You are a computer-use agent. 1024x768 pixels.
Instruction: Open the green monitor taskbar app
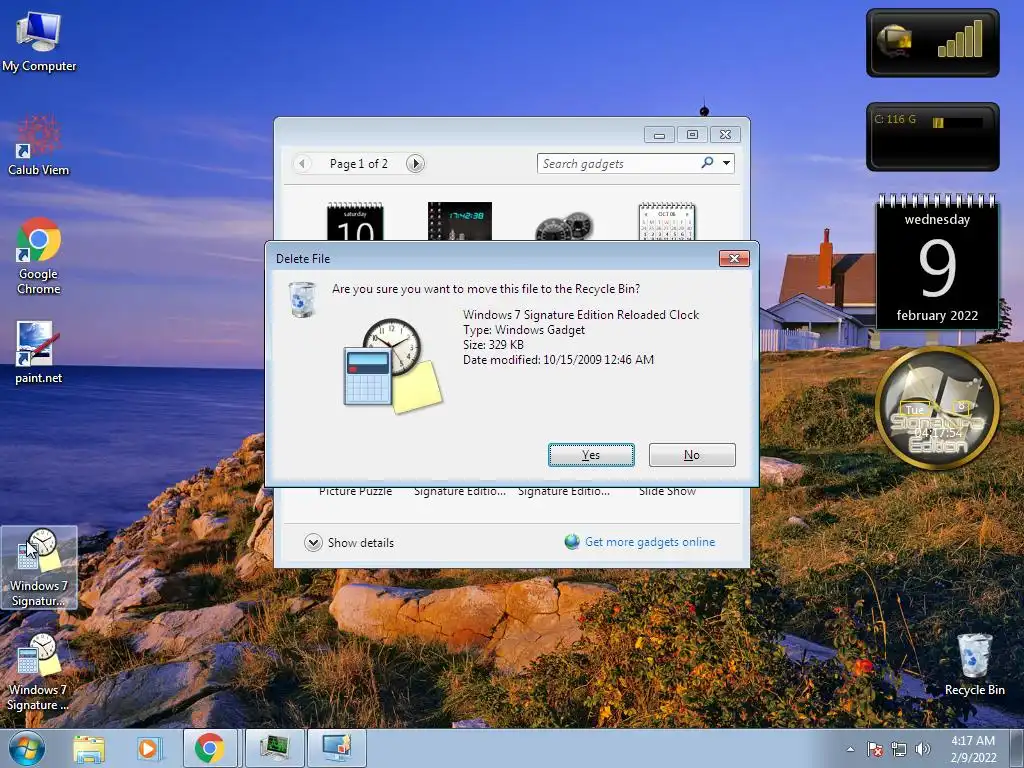pos(274,748)
